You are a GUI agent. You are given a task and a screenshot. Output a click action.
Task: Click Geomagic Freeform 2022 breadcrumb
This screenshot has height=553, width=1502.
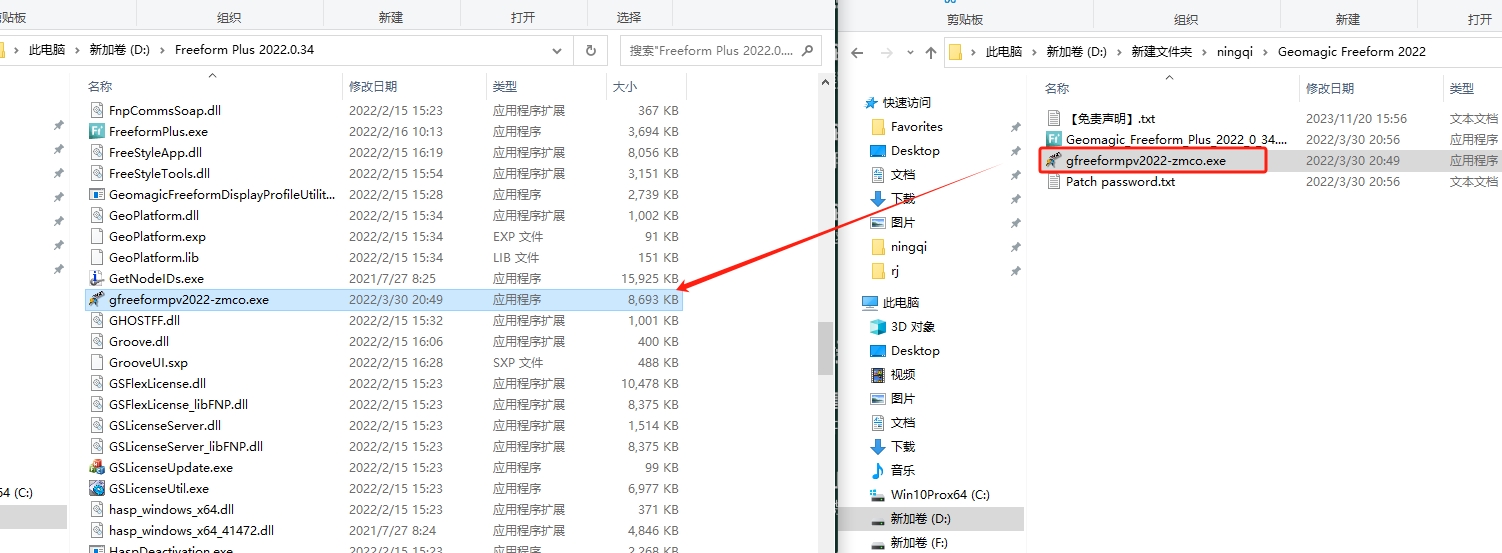[x=1352, y=52]
